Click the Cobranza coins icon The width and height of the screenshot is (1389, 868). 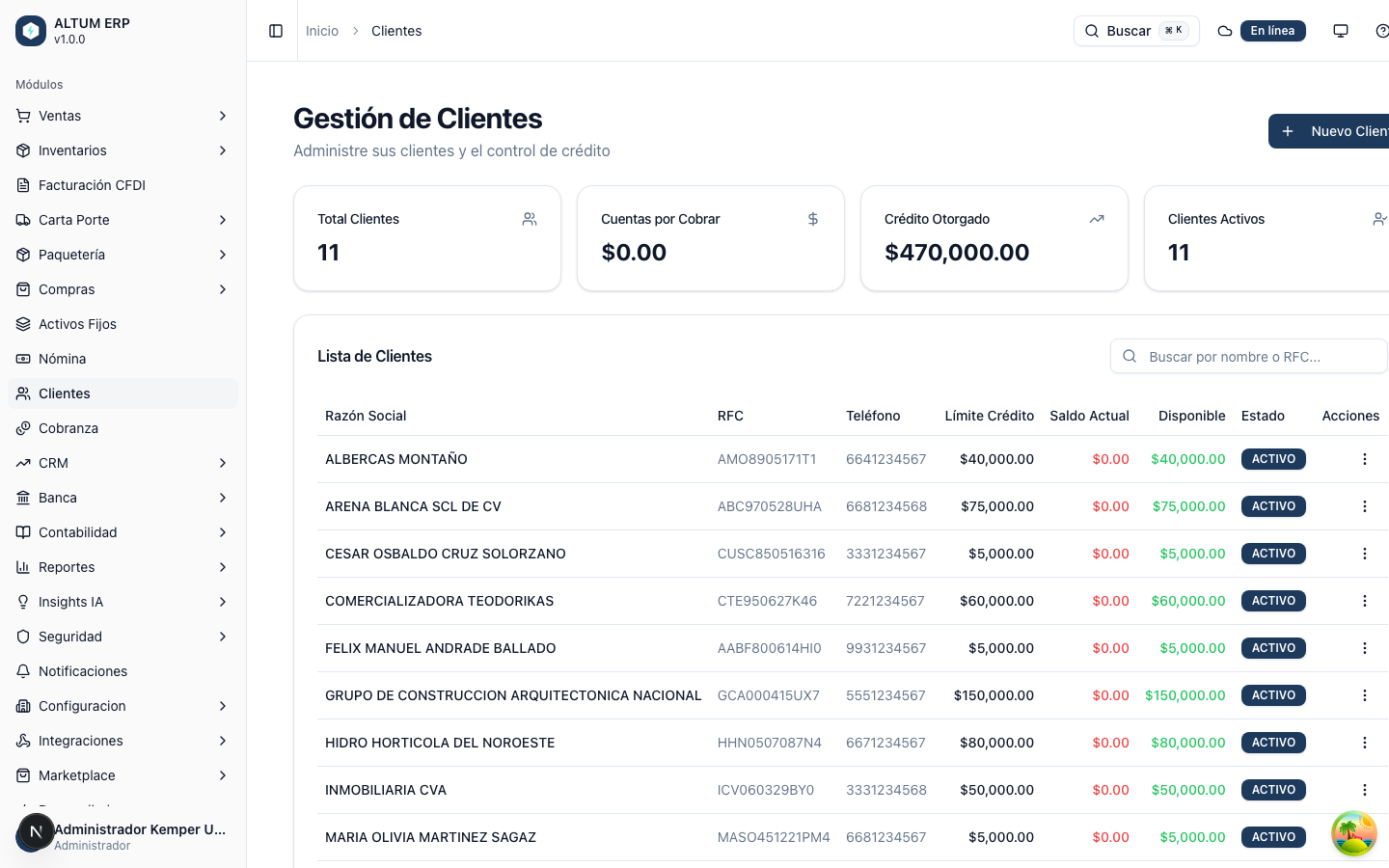coord(23,428)
